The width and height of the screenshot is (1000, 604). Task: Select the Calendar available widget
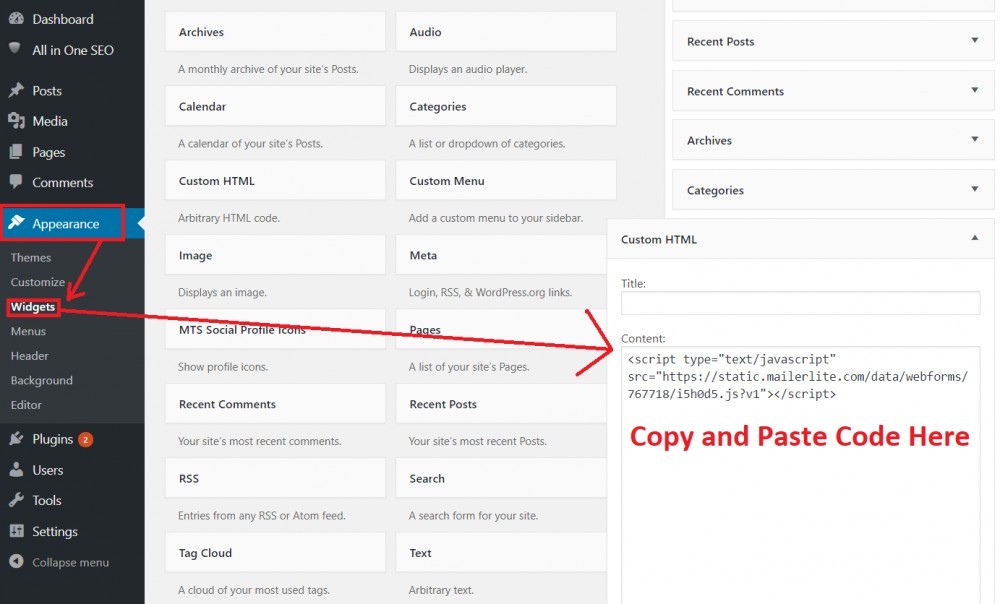pyautogui.click(x=276, y=106)
